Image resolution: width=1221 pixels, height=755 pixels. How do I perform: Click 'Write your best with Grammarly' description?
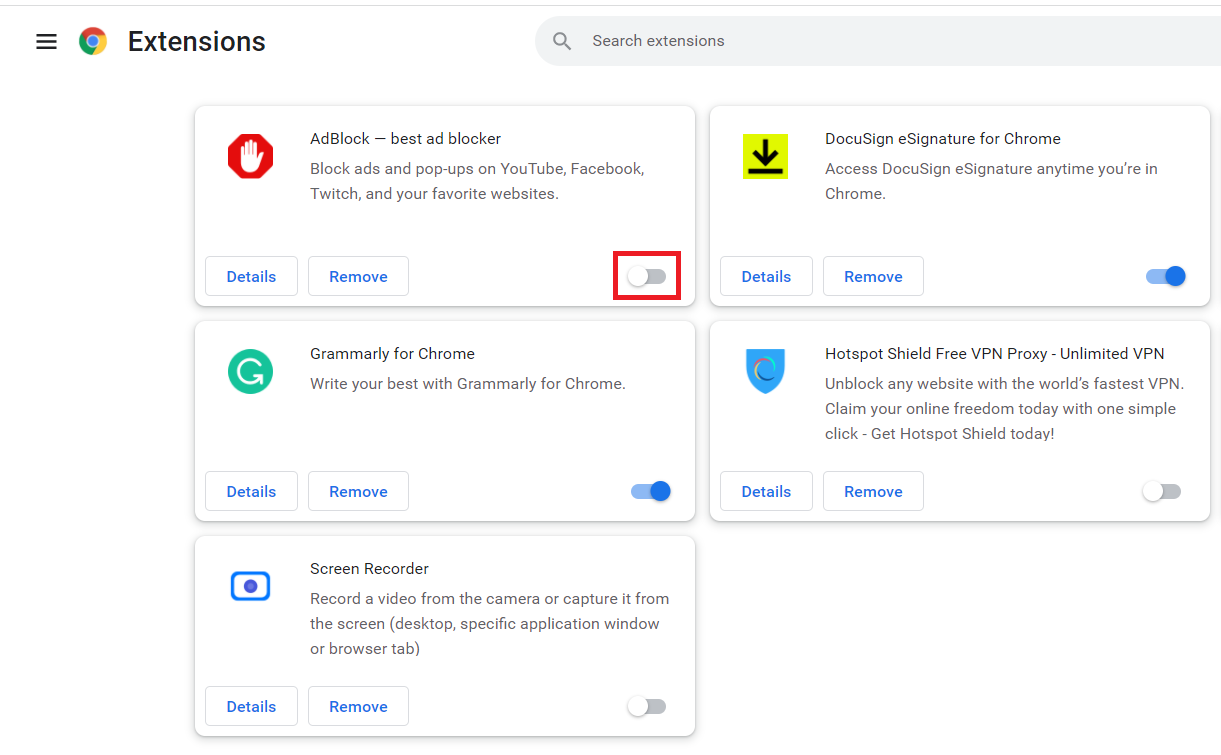(468, 383)
